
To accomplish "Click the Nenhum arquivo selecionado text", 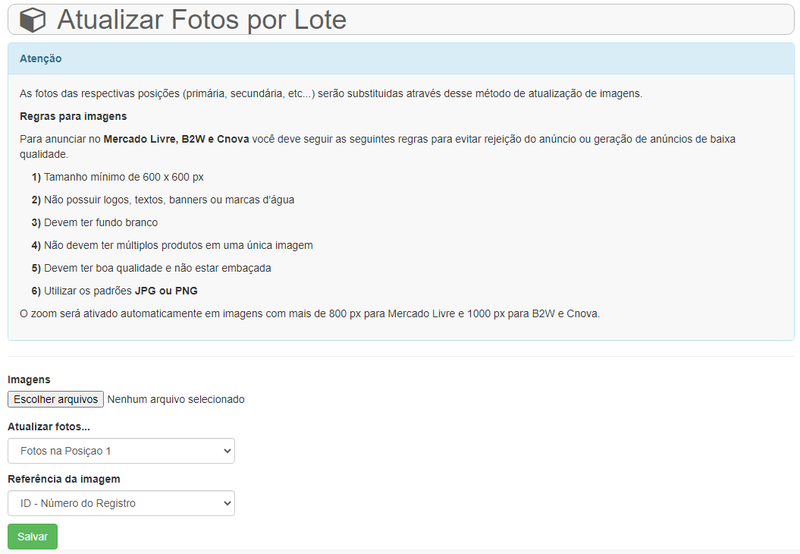I will [176, 399].
